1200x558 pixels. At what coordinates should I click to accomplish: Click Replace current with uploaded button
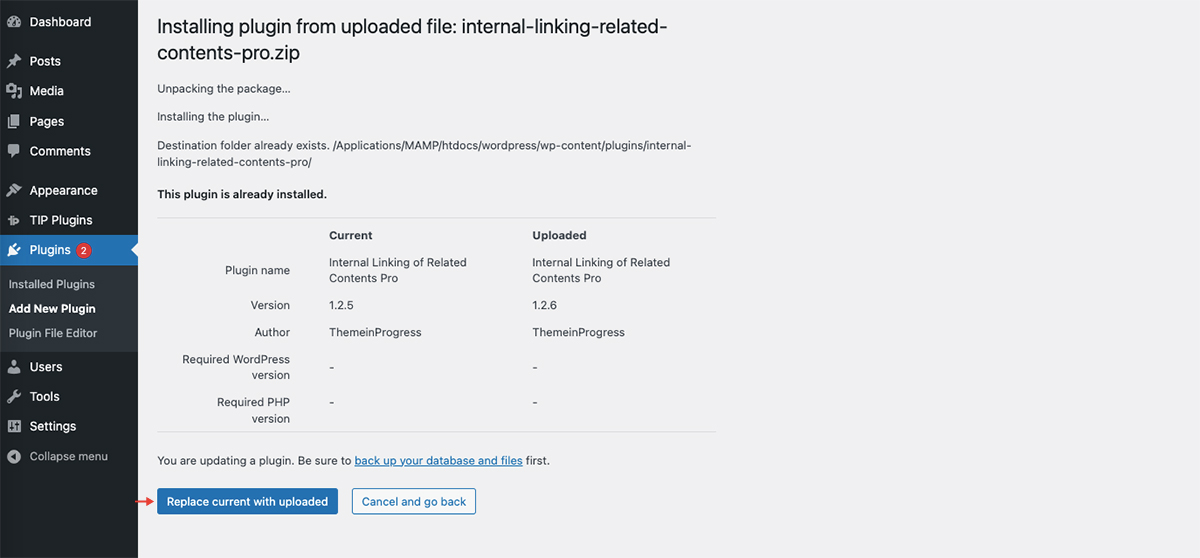point(247,501)
